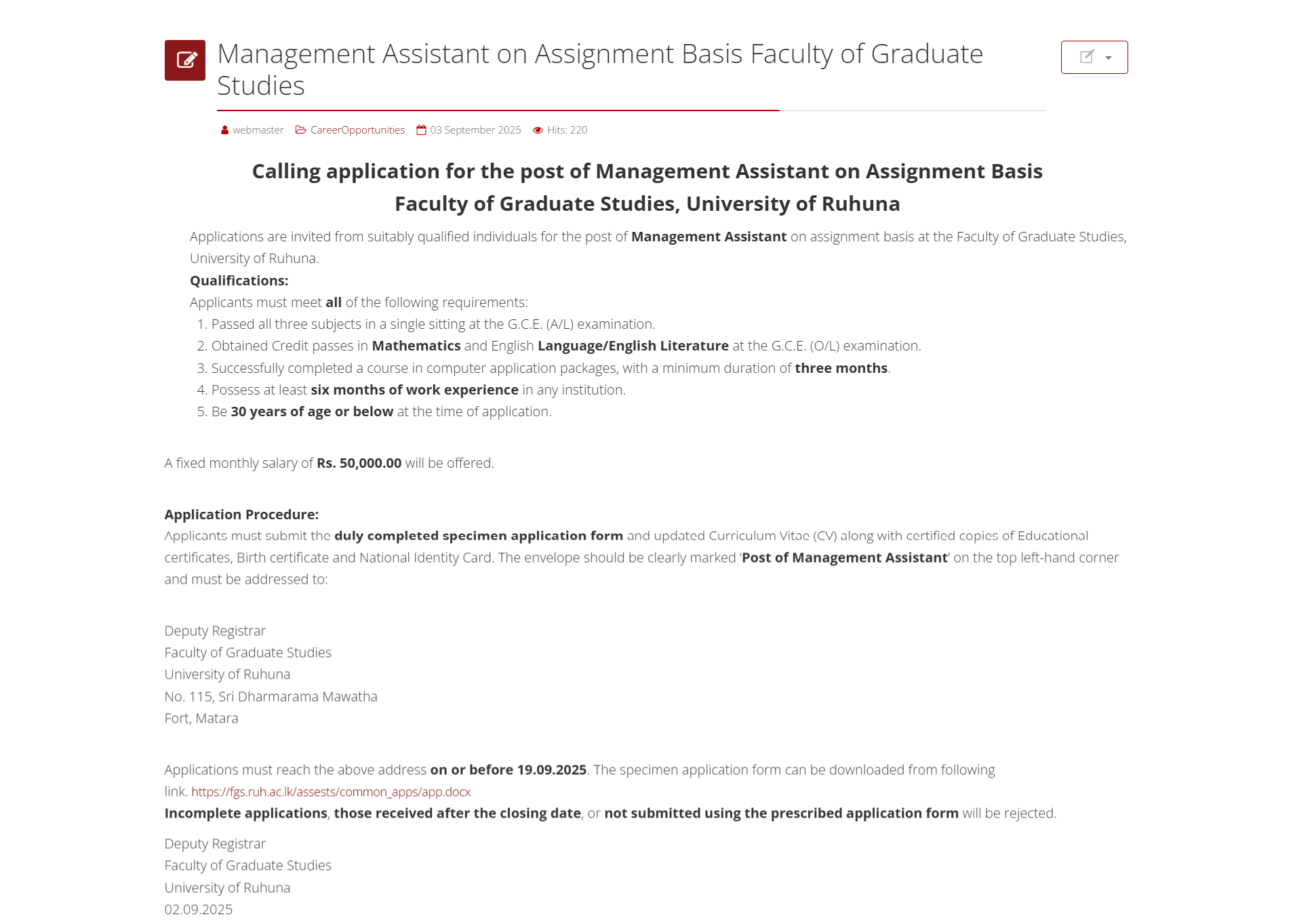
Task: Click the webmaster author name
Action: (258, 129)
